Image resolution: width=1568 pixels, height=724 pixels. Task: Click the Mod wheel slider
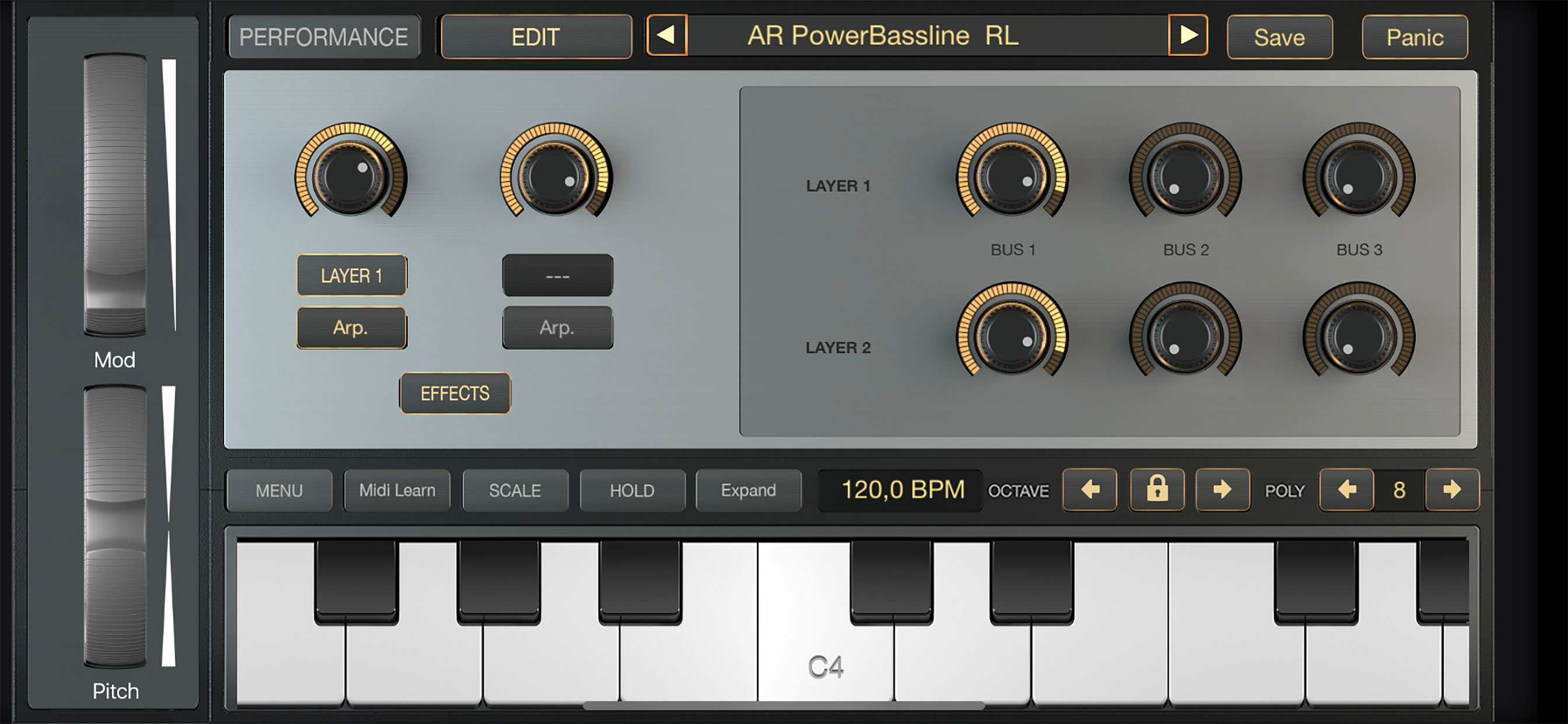coord(114,195)
